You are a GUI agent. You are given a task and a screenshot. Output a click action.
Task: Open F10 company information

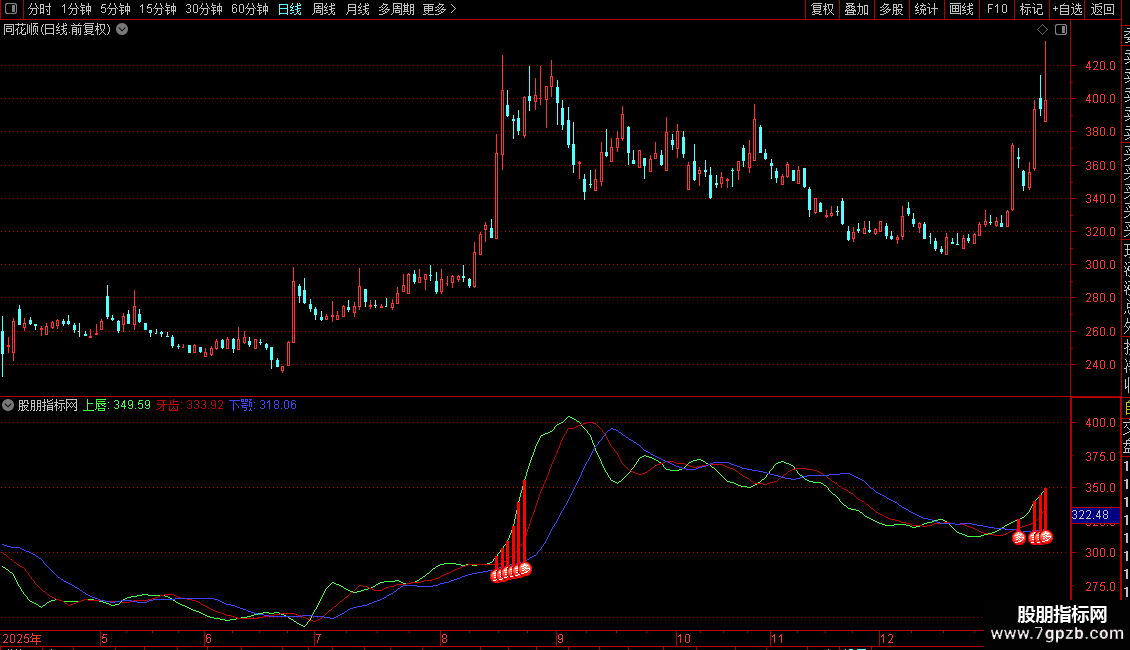point(997,9)
